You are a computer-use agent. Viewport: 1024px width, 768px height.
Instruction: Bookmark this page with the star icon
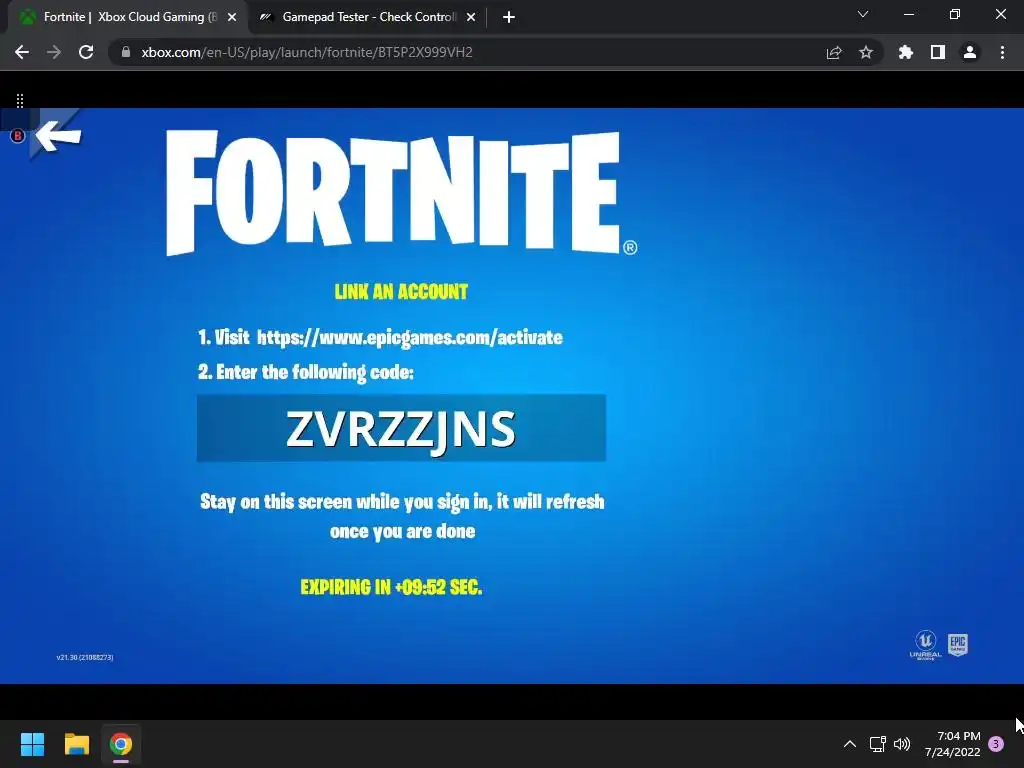866,52
